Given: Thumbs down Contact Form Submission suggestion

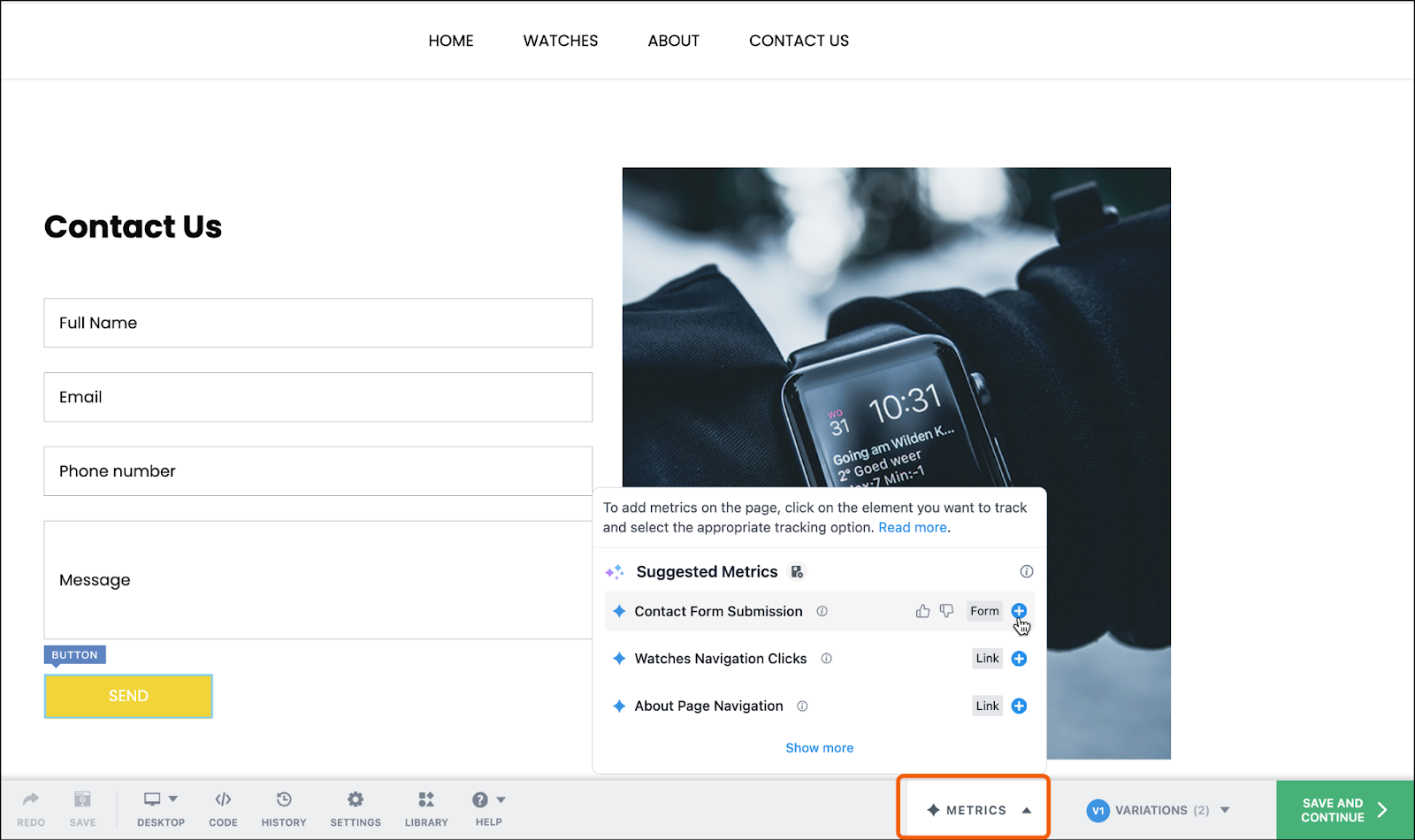Looking at the screenshot, I should 946,611.
